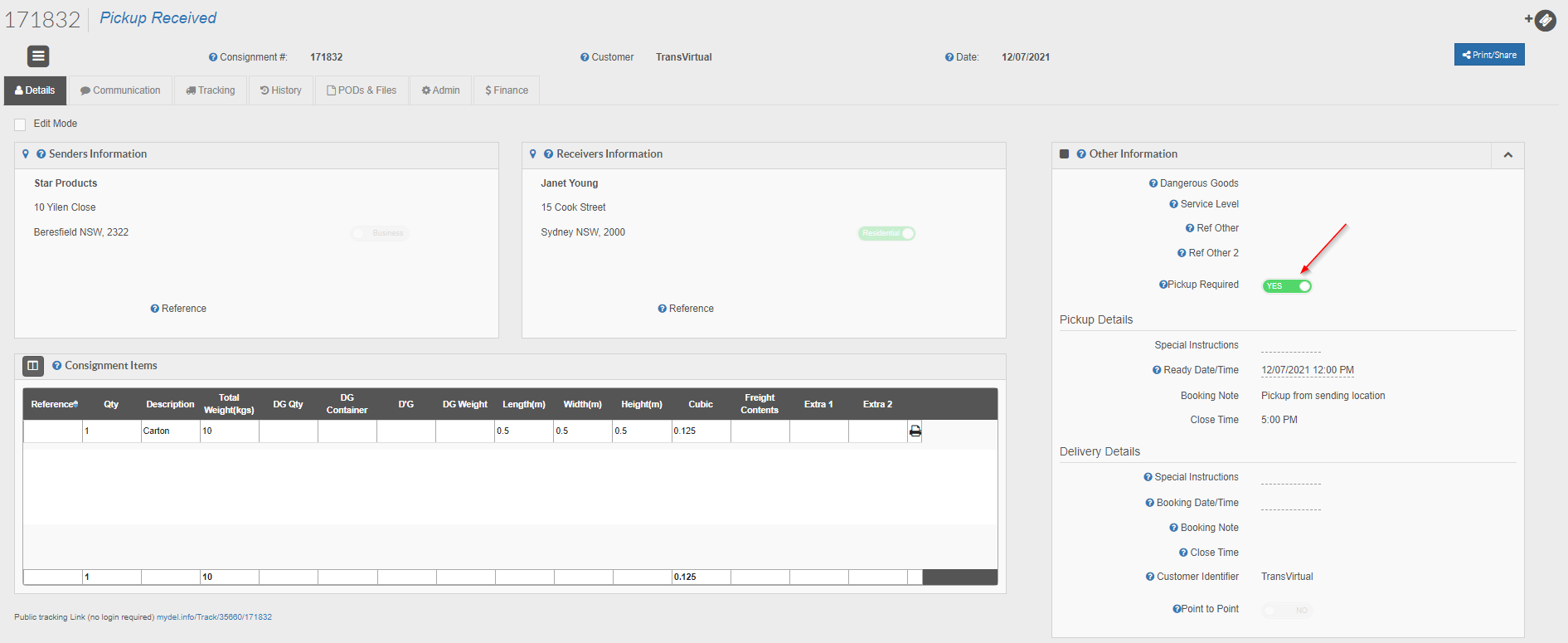Switch to the Communication tab
The height and width of the screenshot is (643, 1568).
(120, 90)
